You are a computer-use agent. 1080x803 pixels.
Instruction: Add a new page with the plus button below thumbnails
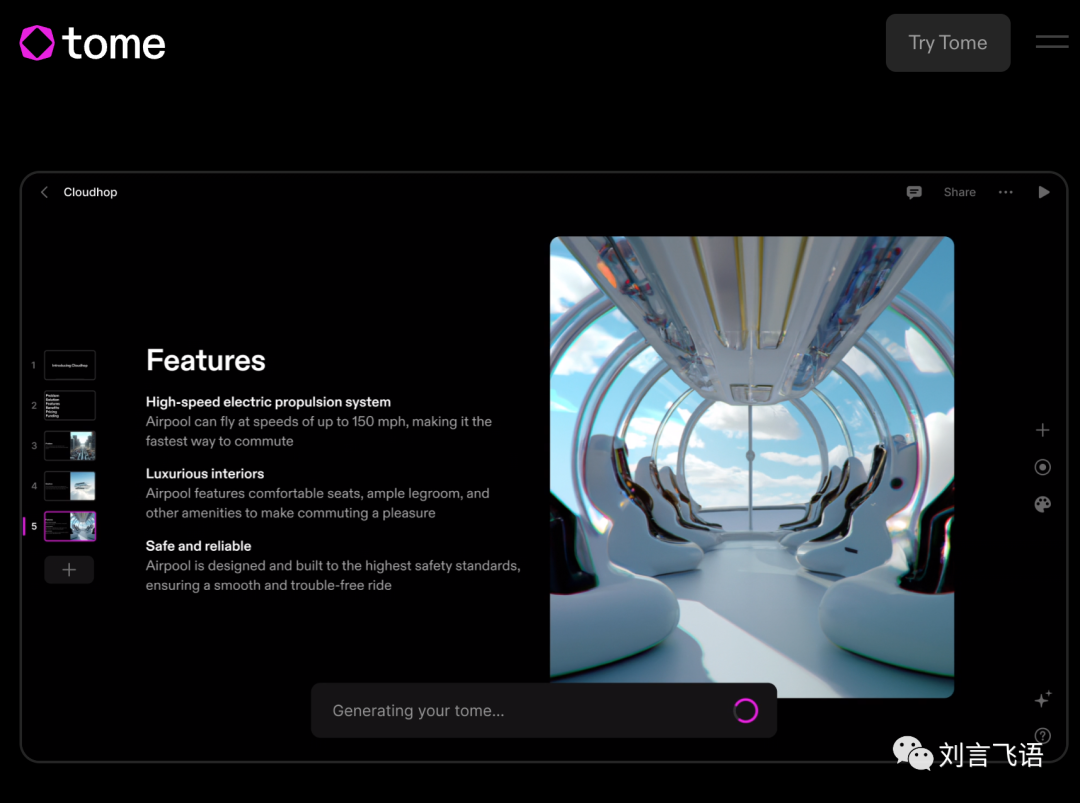pyautogui.click(x=69, y=569)
